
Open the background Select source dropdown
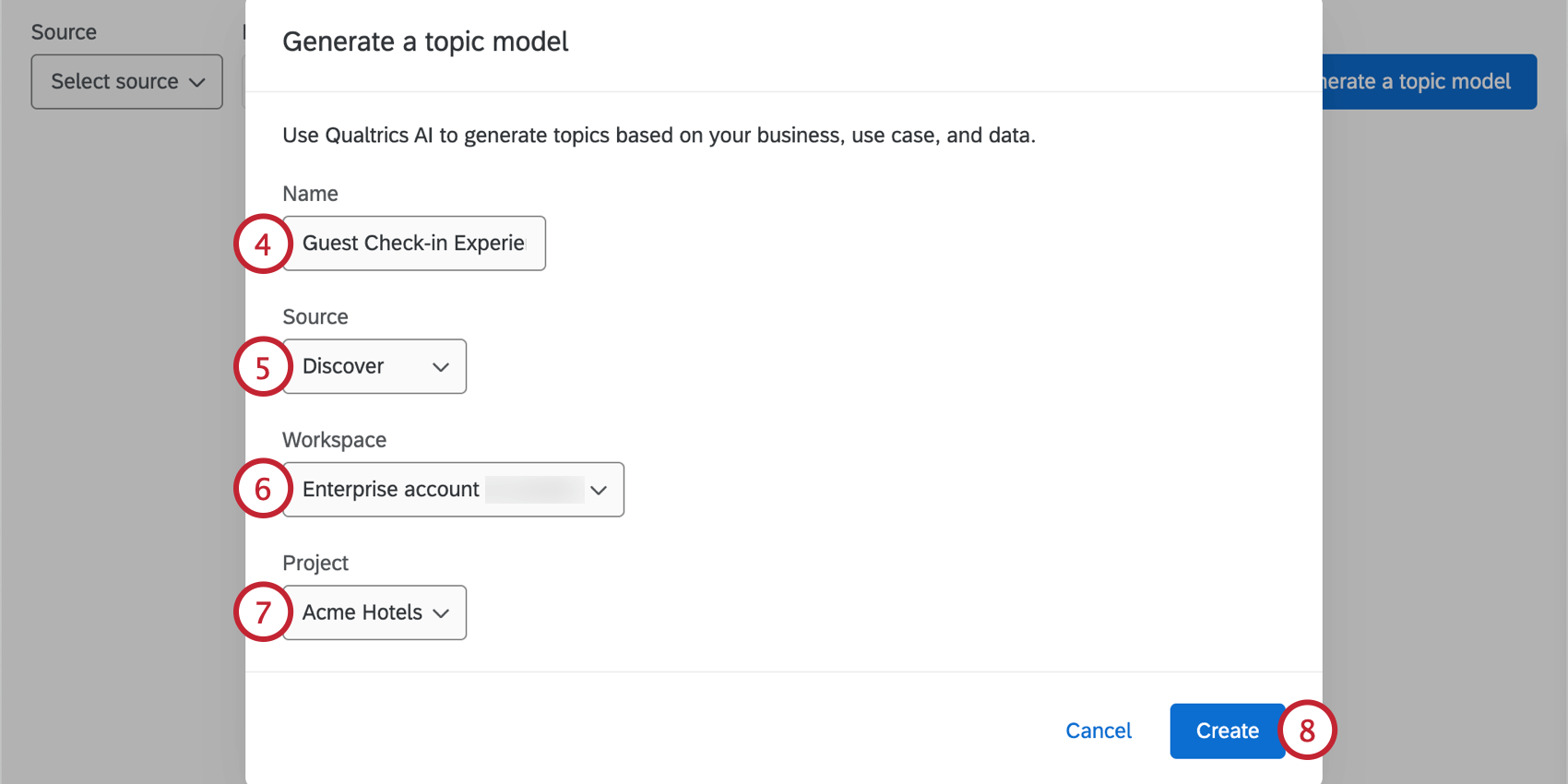127,81
